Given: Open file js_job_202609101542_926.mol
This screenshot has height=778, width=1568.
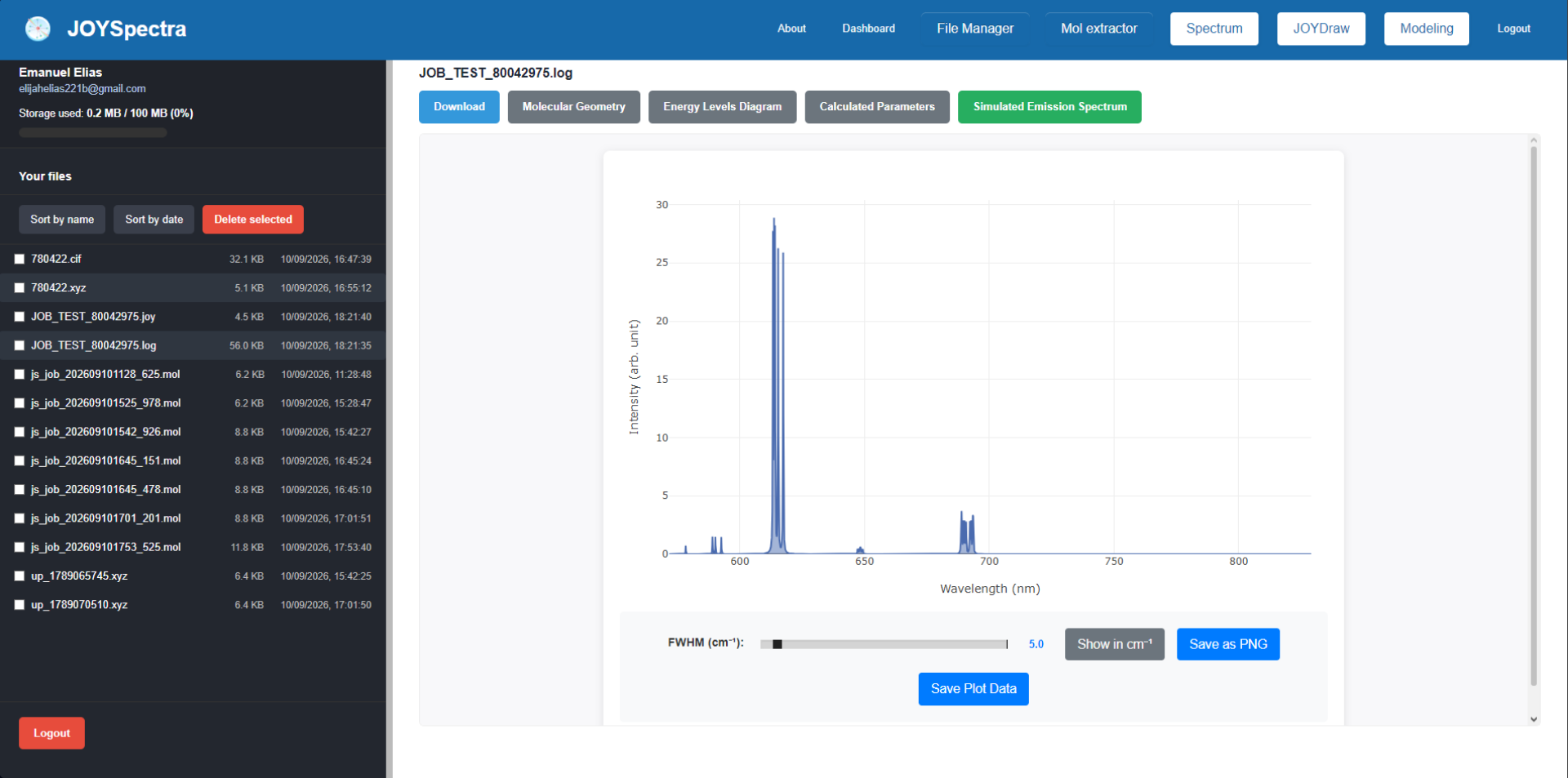Looking at the screenshot, I should (x=106, y=432).
